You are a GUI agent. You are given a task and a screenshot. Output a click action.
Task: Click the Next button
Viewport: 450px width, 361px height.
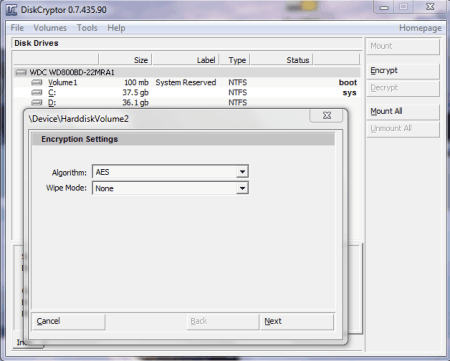(297, 321)
